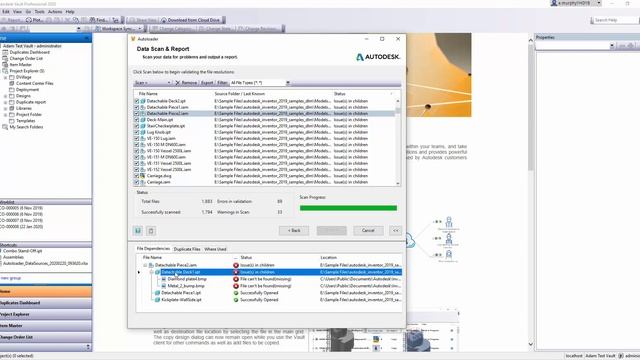Uncheck the VE-150 Lug.iam checkbox
Image resolution: width=640 pixels, height=360 pixels.
[x=136, y=138]
